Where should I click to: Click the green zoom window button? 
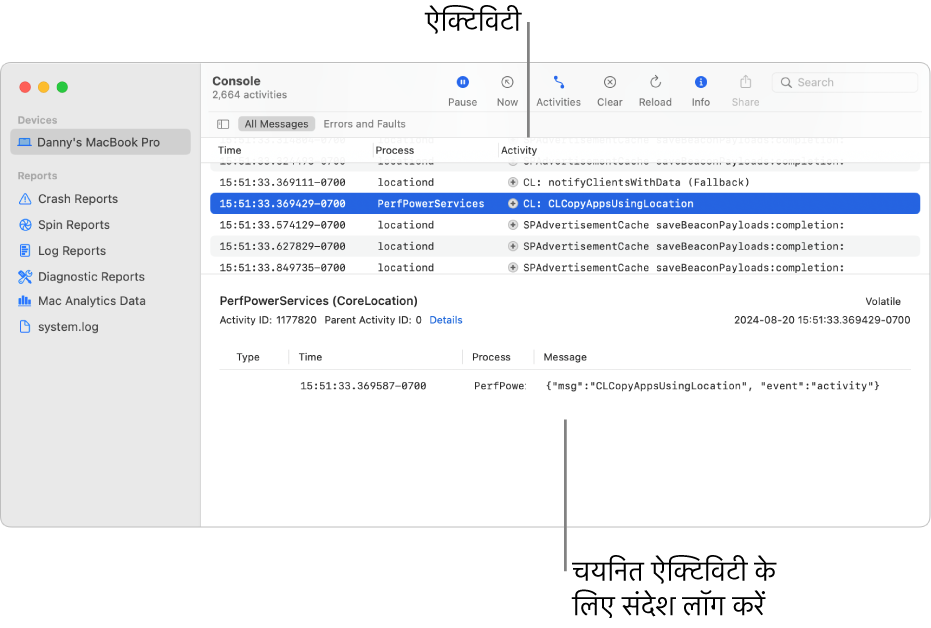(62, 87)
